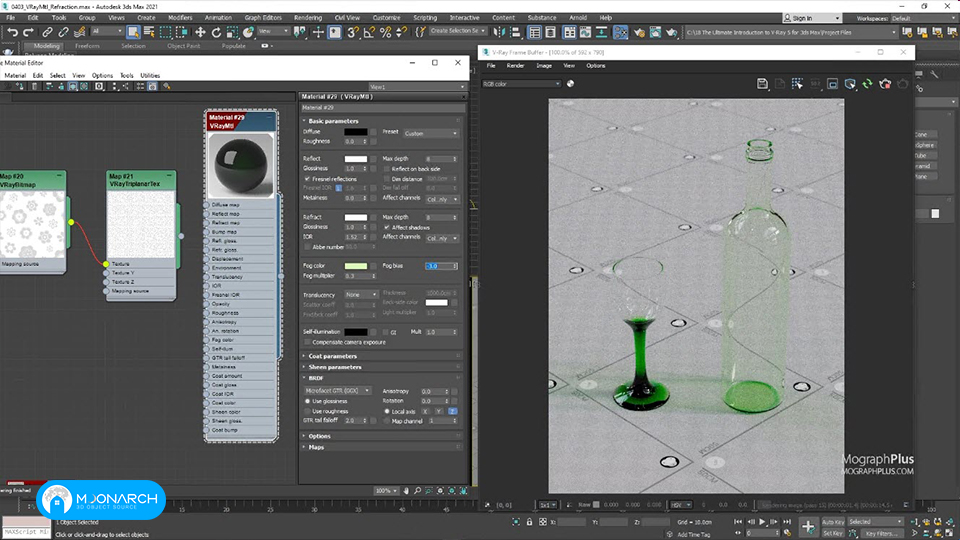Expand Coat parameters rollout
The height and width of the screenshot is (540, 960).
point(332,356)
